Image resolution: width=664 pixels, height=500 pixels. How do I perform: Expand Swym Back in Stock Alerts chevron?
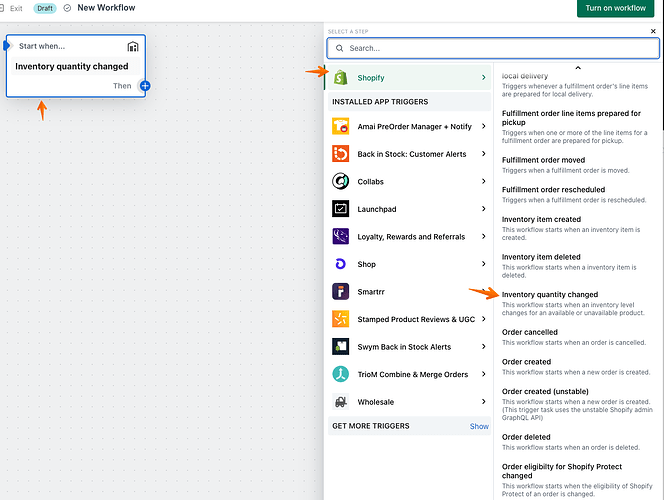pyautogui.click(x=483, y=346)
